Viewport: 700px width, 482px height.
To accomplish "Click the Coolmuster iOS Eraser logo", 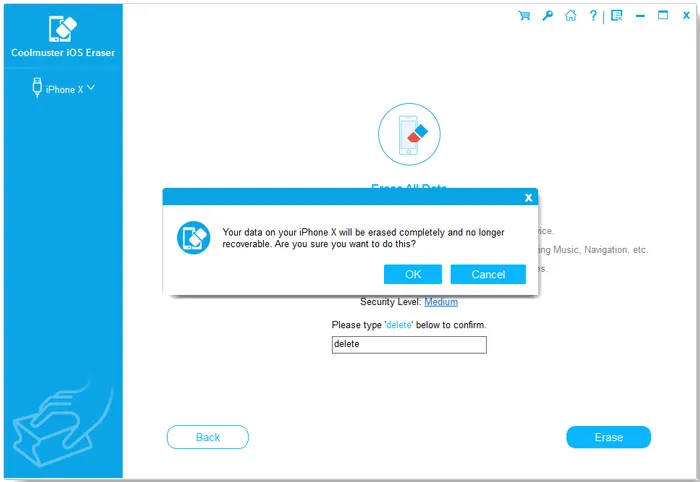I will [x=63, y=29].
